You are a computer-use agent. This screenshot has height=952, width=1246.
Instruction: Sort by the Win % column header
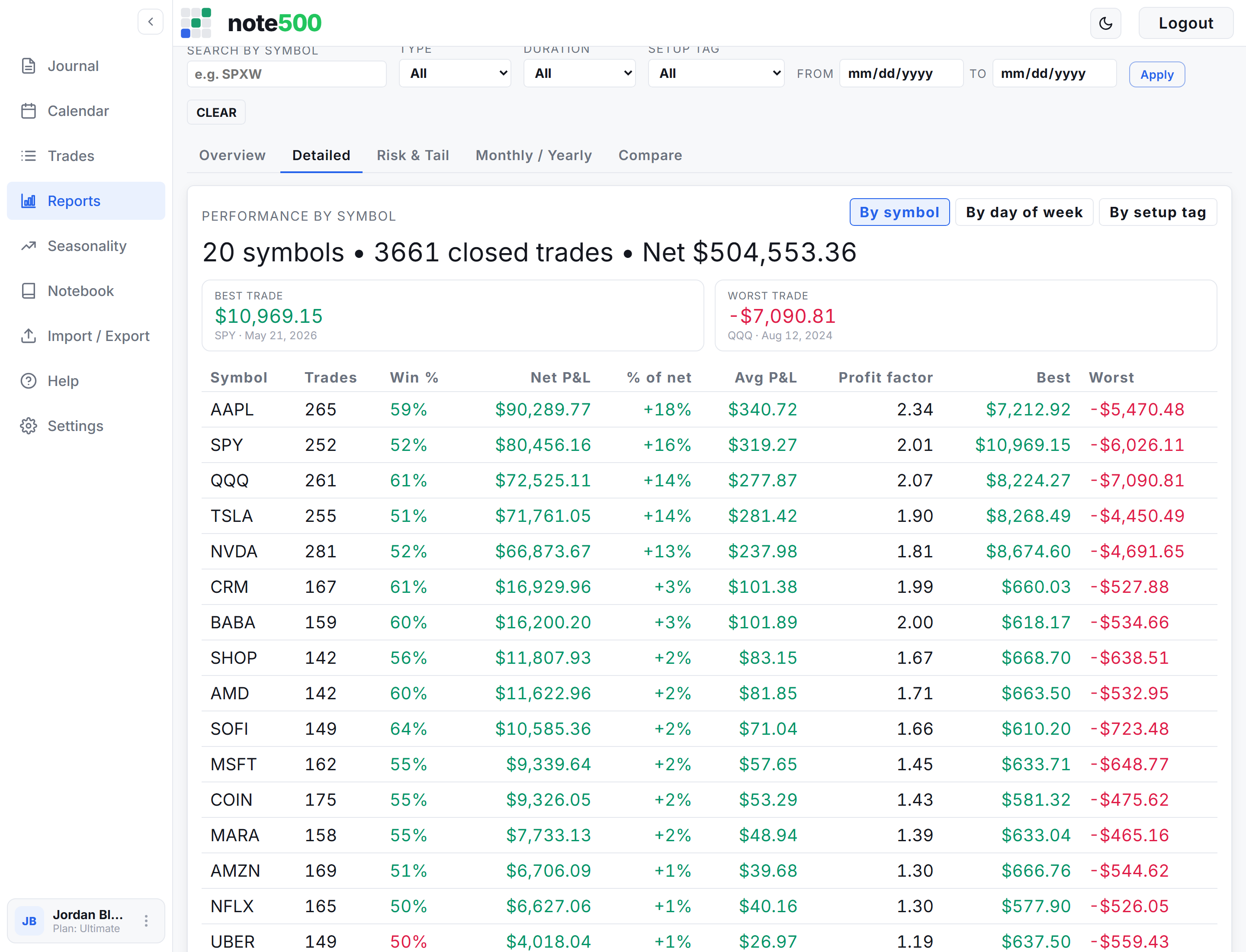click(x=414, y=377)
